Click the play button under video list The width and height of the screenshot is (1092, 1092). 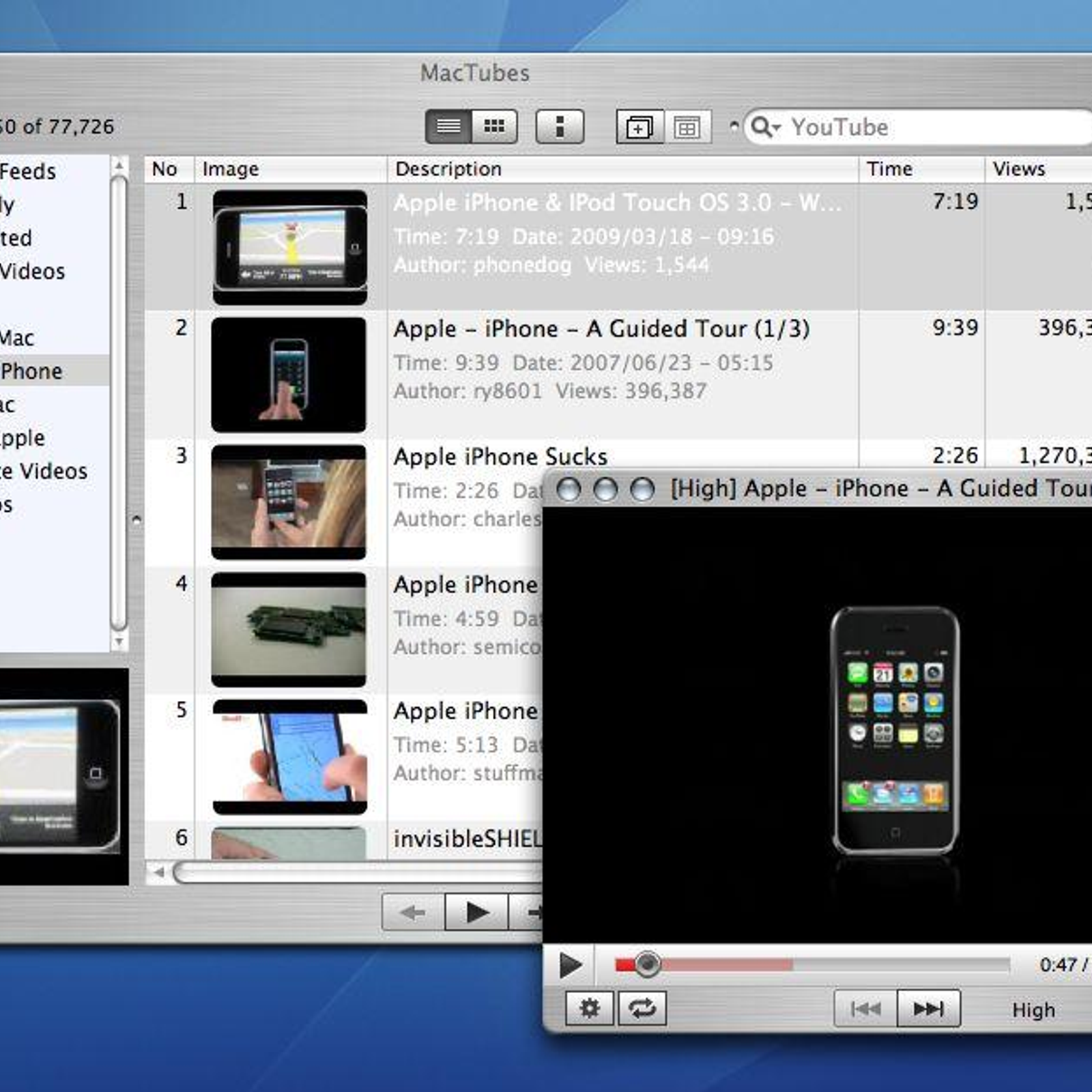[476, 912]
